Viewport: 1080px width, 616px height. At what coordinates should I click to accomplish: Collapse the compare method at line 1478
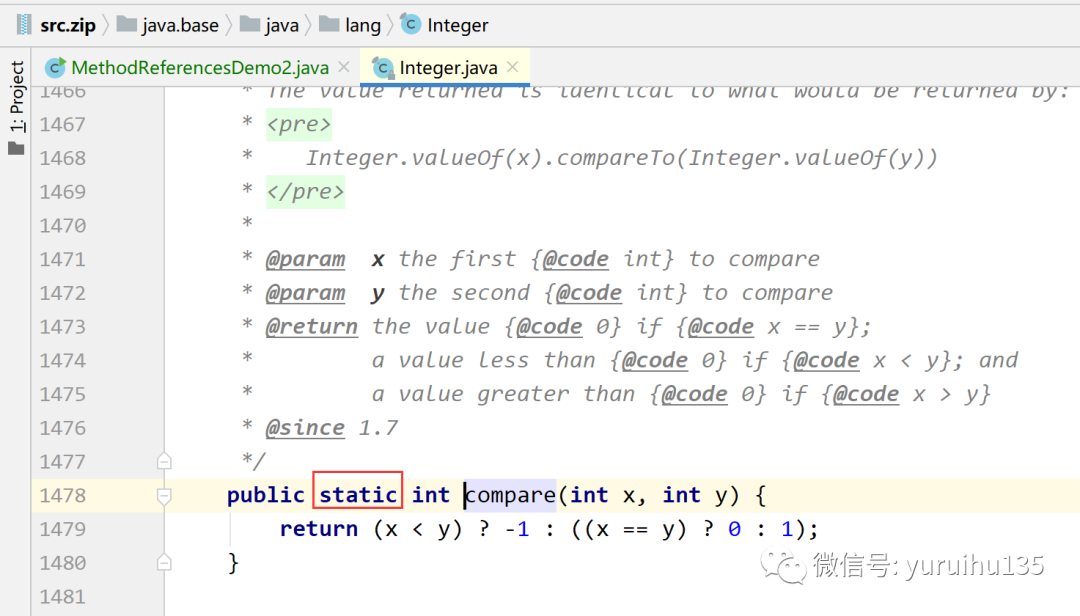point(164,495)
